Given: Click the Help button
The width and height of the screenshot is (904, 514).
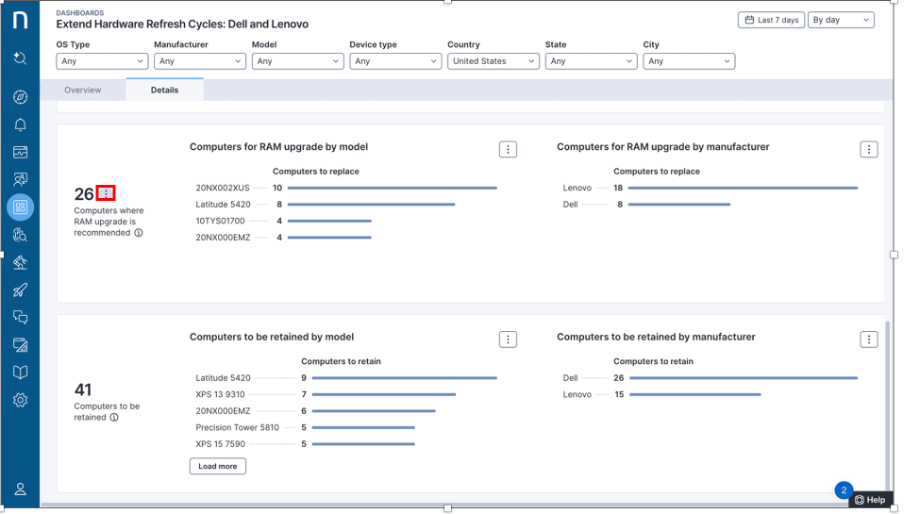Looking at the screenshot, I should pos(870,500).
